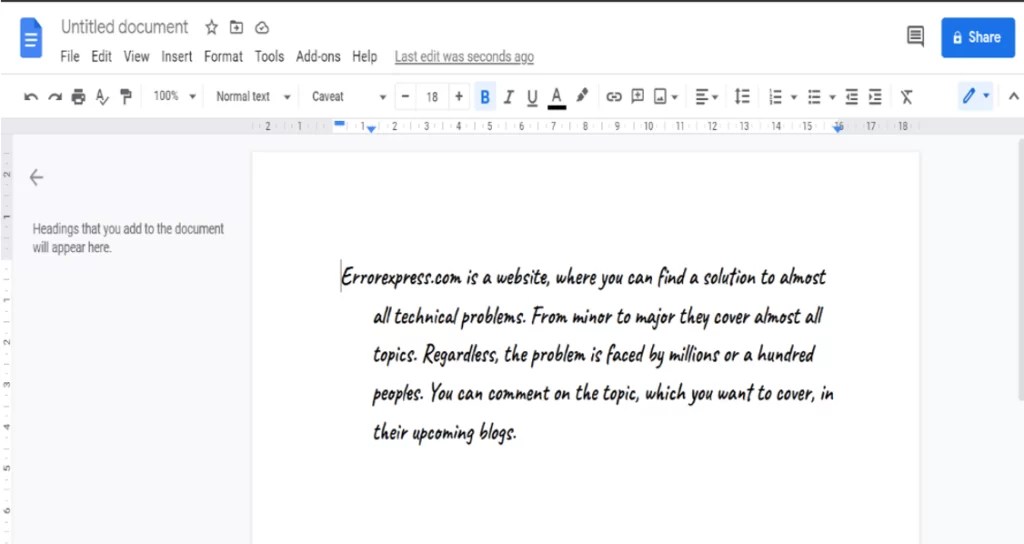Viewport: 1024px width, 544px height.
Task: Open line spacing options
Action: (x=742, y=97)
